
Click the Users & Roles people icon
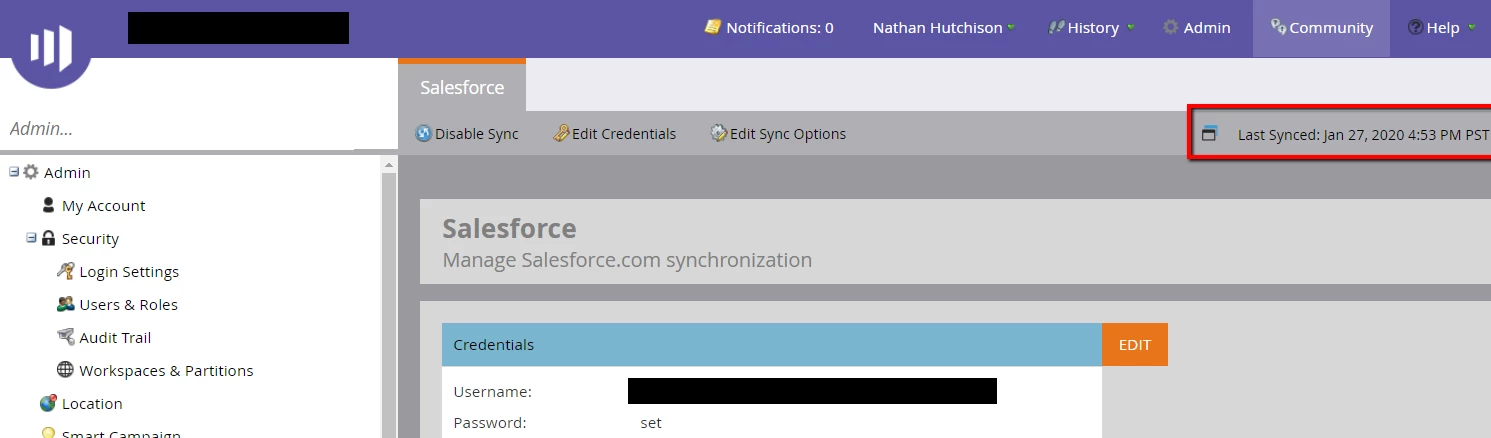65,304
